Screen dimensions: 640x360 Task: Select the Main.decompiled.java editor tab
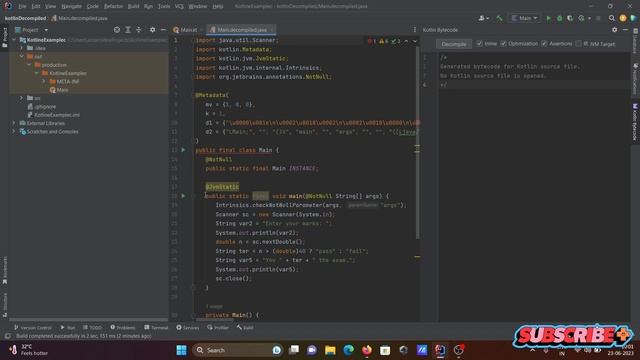click(241, 30)
